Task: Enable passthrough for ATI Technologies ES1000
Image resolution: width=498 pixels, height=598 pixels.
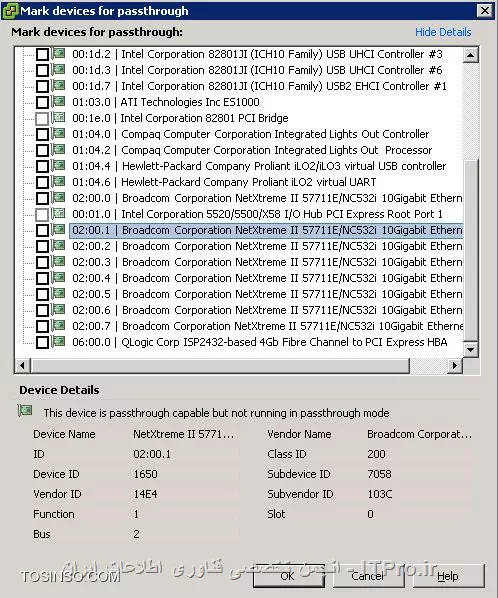Action: 42,103
